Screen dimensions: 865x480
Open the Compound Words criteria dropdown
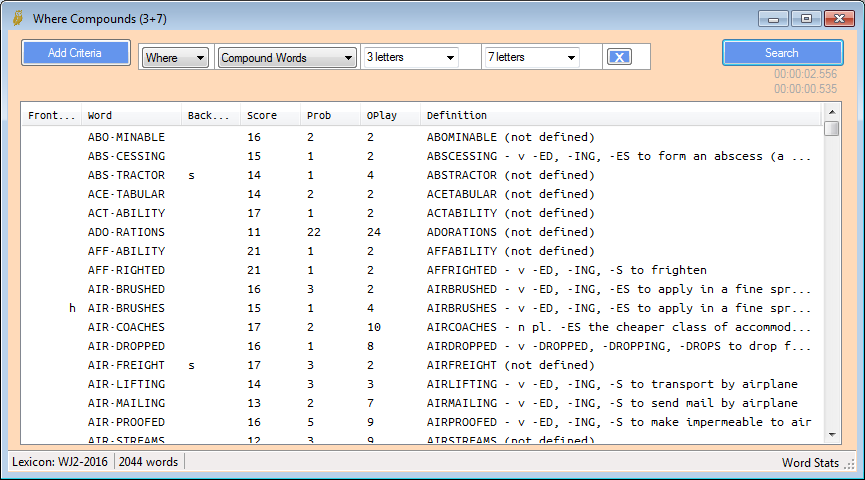pos(286,57)
